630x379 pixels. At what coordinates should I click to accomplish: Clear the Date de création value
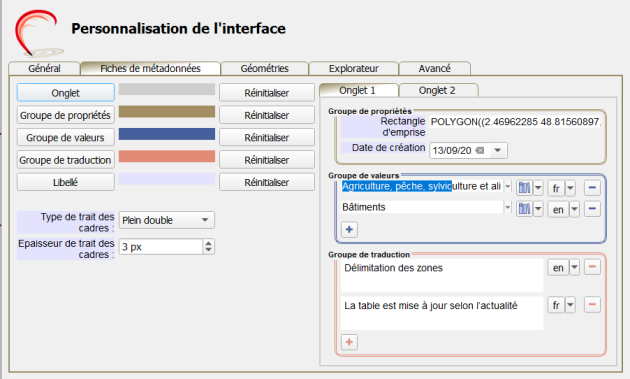pos(480,150)
